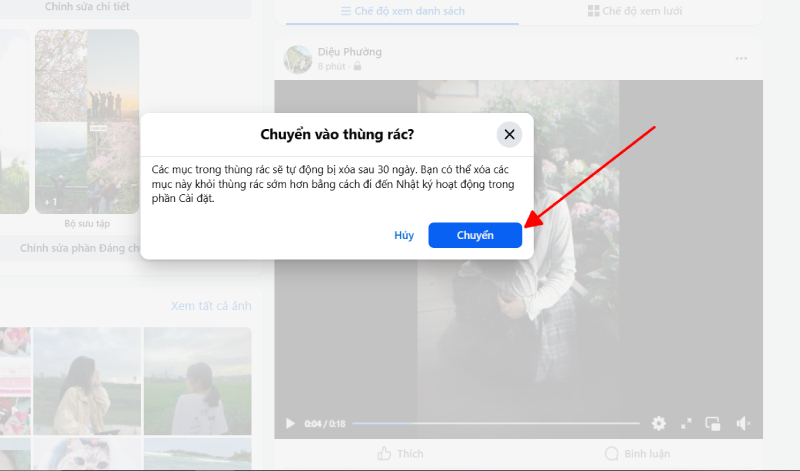Screen dimensions: 800x471
Task: Open the Bộ sưu tập featured collection thumbnail
Action: tap(87, 121)
